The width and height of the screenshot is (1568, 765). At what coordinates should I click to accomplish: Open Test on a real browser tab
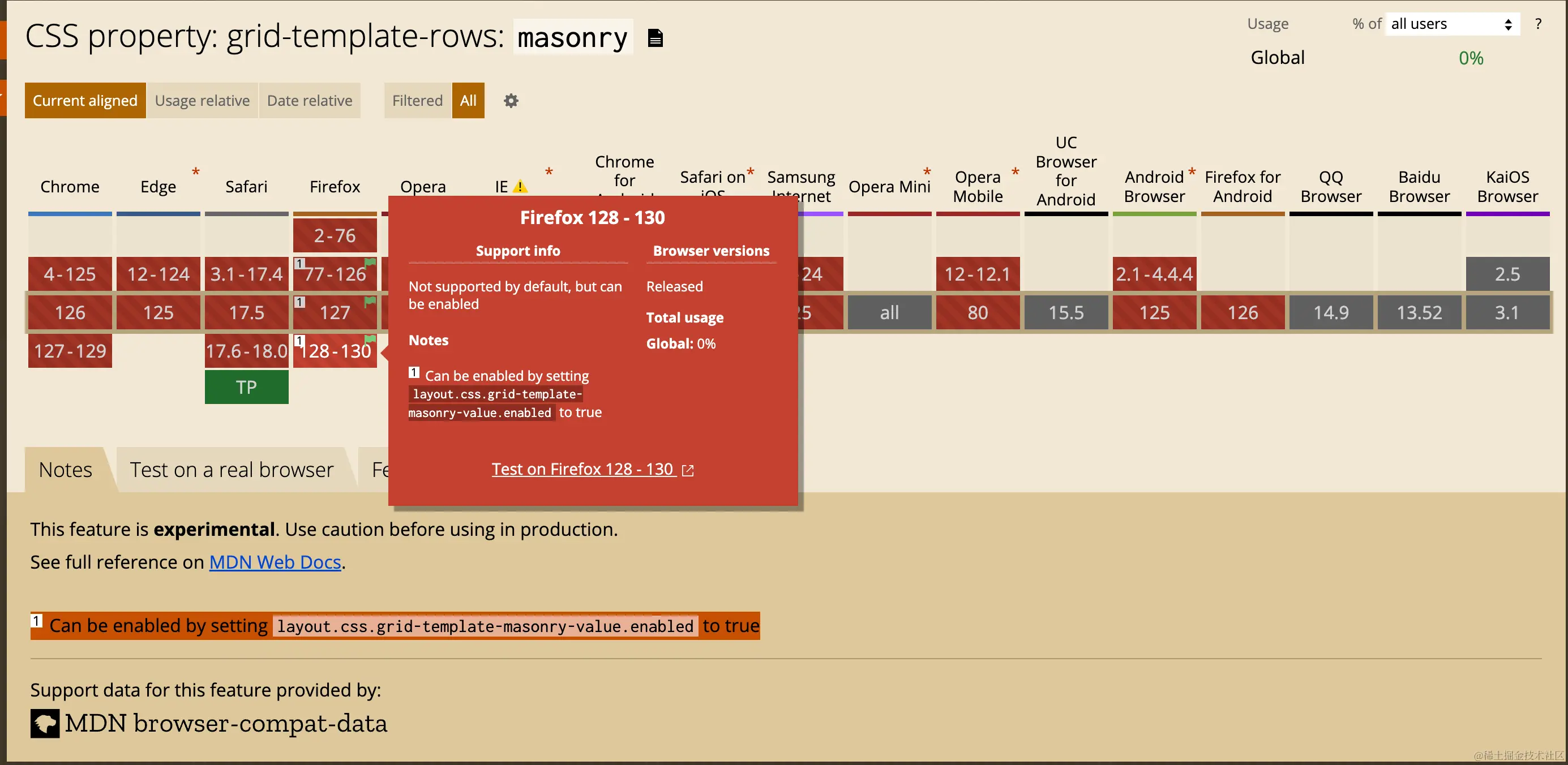point(232,470)
